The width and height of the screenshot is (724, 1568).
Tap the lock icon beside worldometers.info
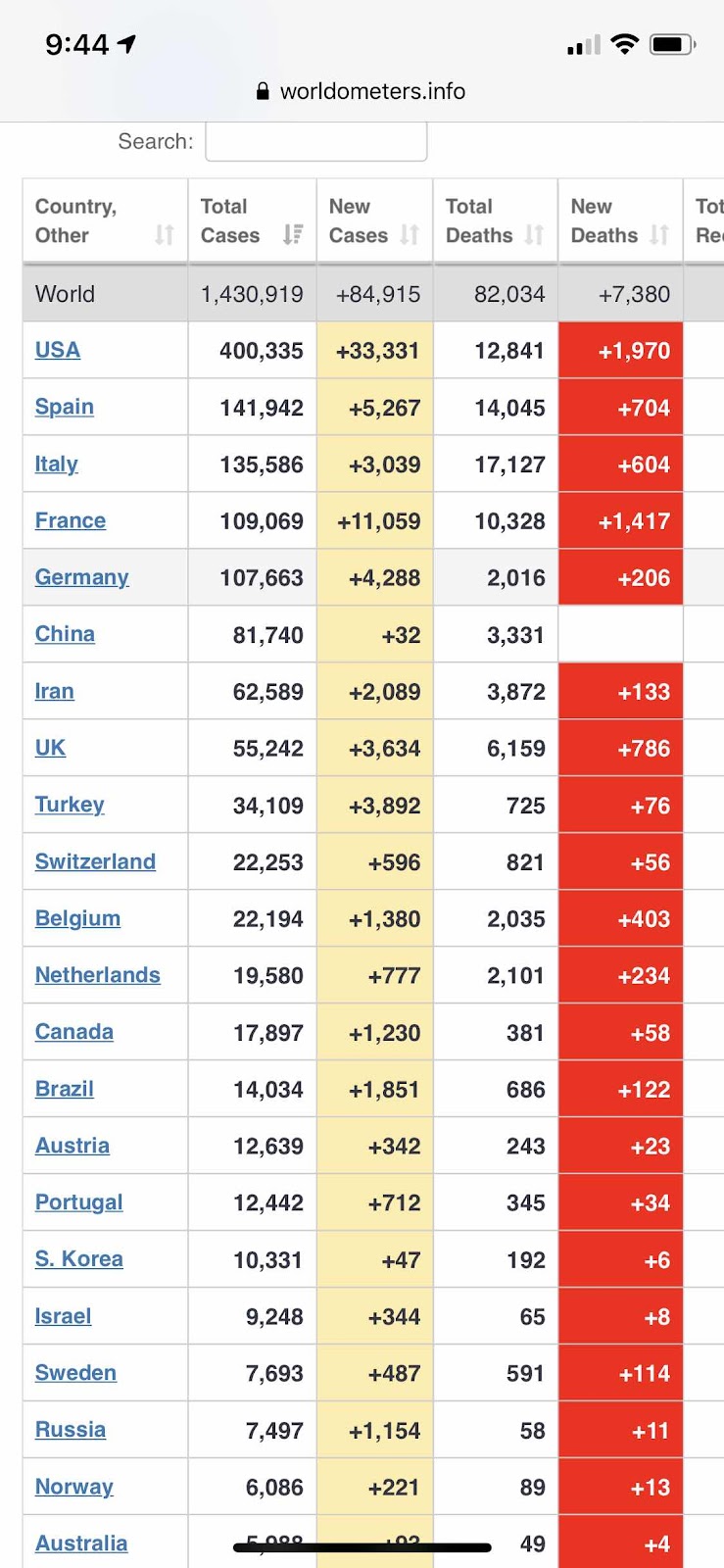click(x=263, y=91)
